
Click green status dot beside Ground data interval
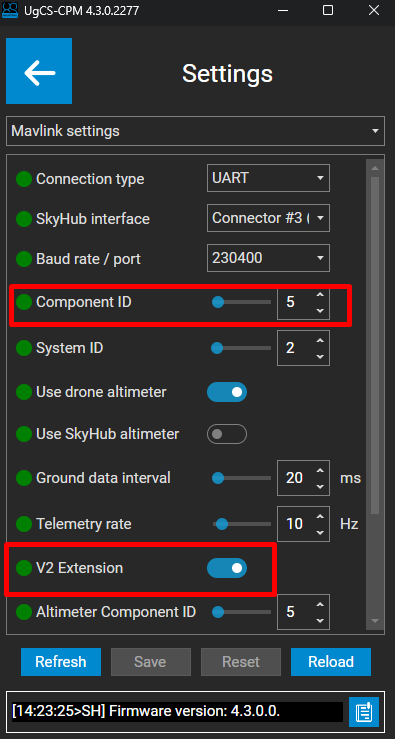[24, 478]
